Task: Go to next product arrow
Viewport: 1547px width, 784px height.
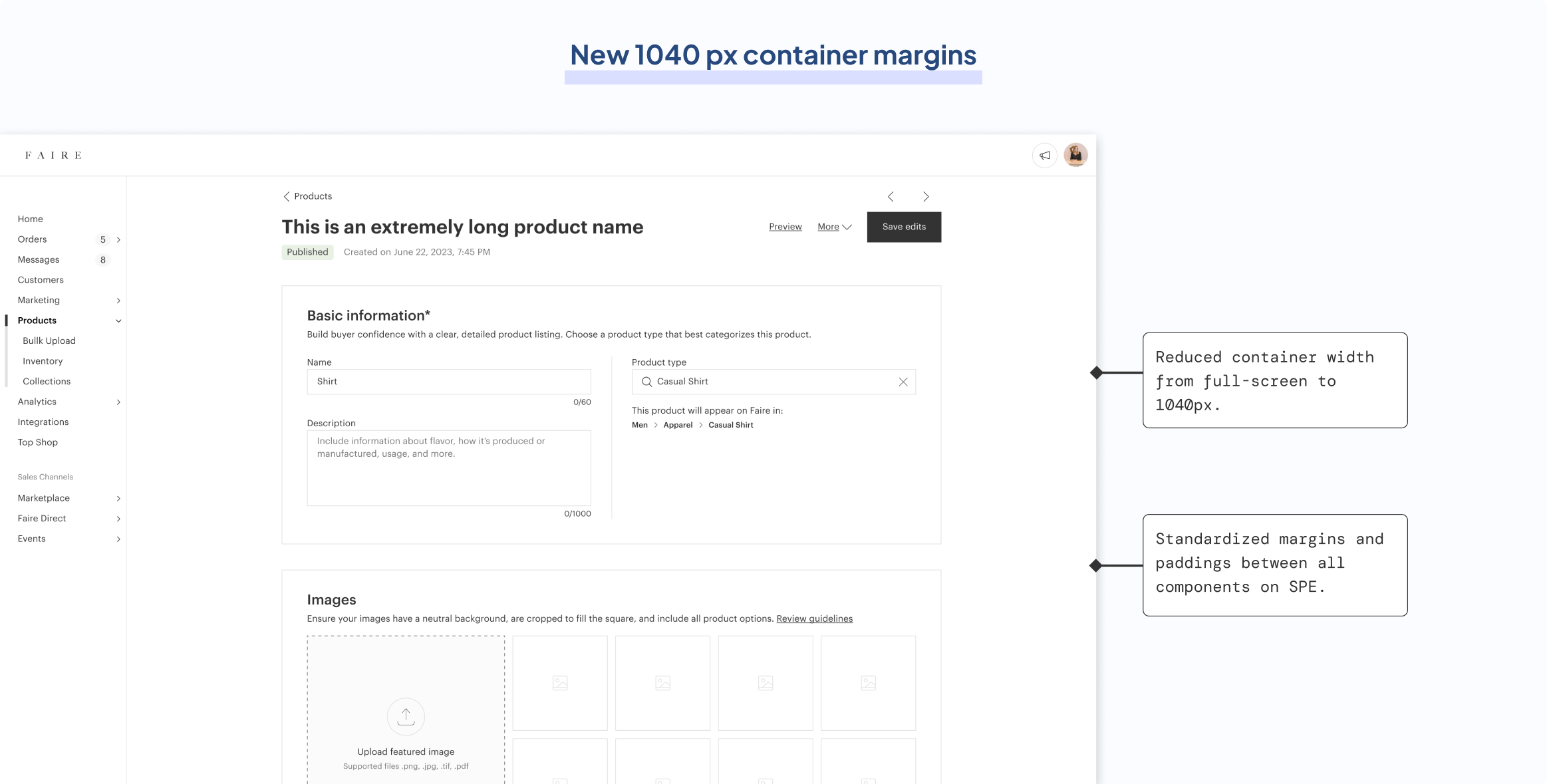Action: pyautogui.click(x=926, y=197)
